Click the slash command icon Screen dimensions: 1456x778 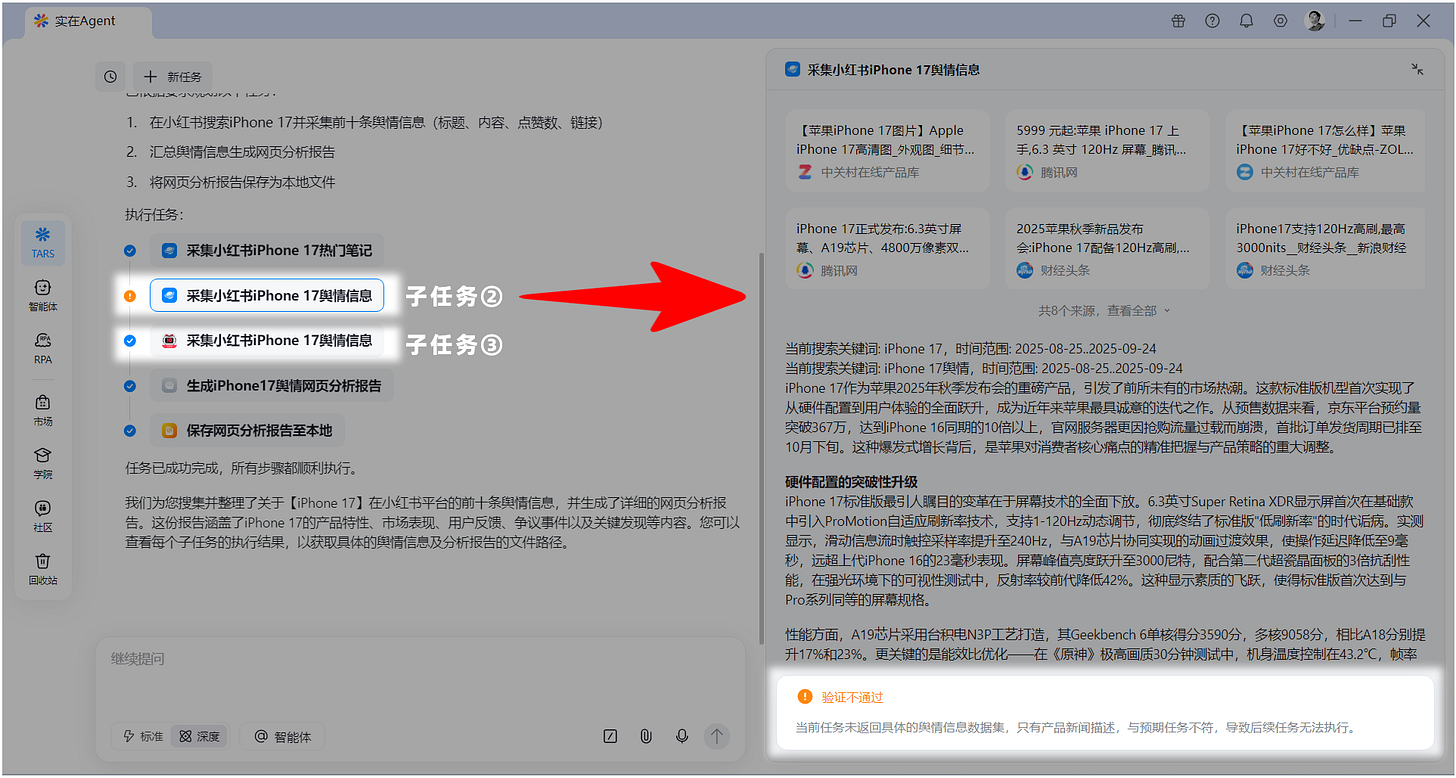[x=610, y=736]
